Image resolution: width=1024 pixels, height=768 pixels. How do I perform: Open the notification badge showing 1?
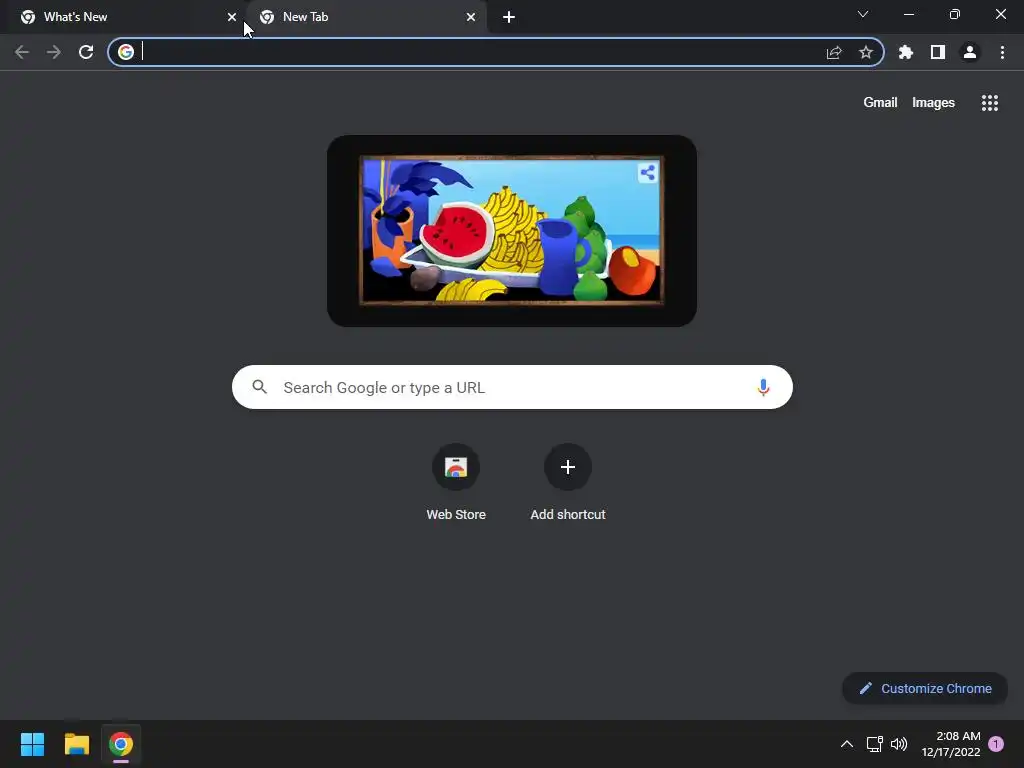(996, 744)
